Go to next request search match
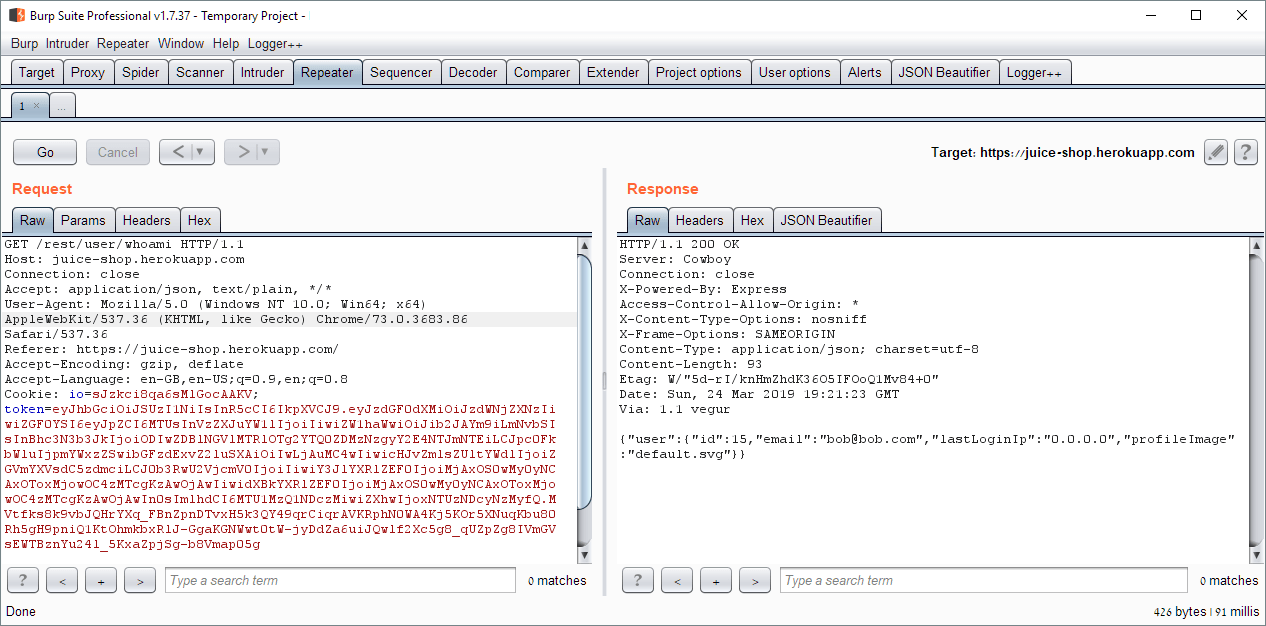This screenshot has height=626, width=1266. tap(140, 580)
